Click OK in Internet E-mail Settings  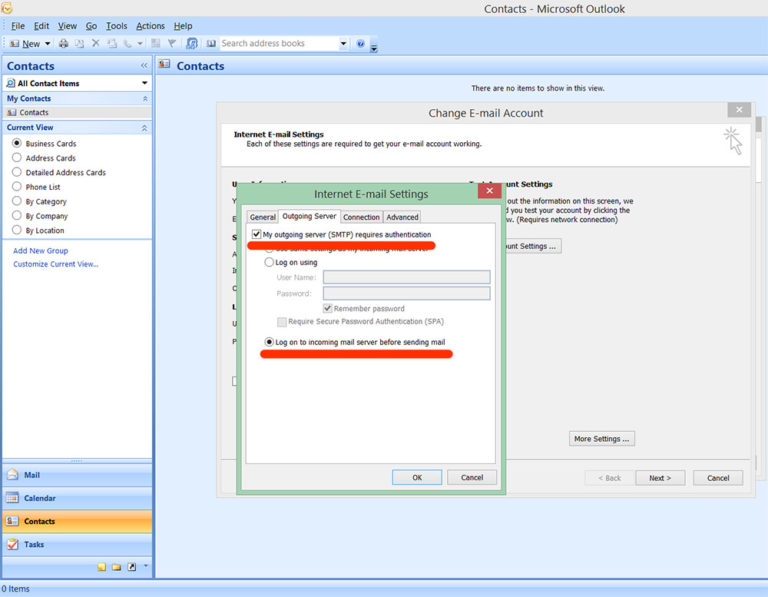click(417, 478)
